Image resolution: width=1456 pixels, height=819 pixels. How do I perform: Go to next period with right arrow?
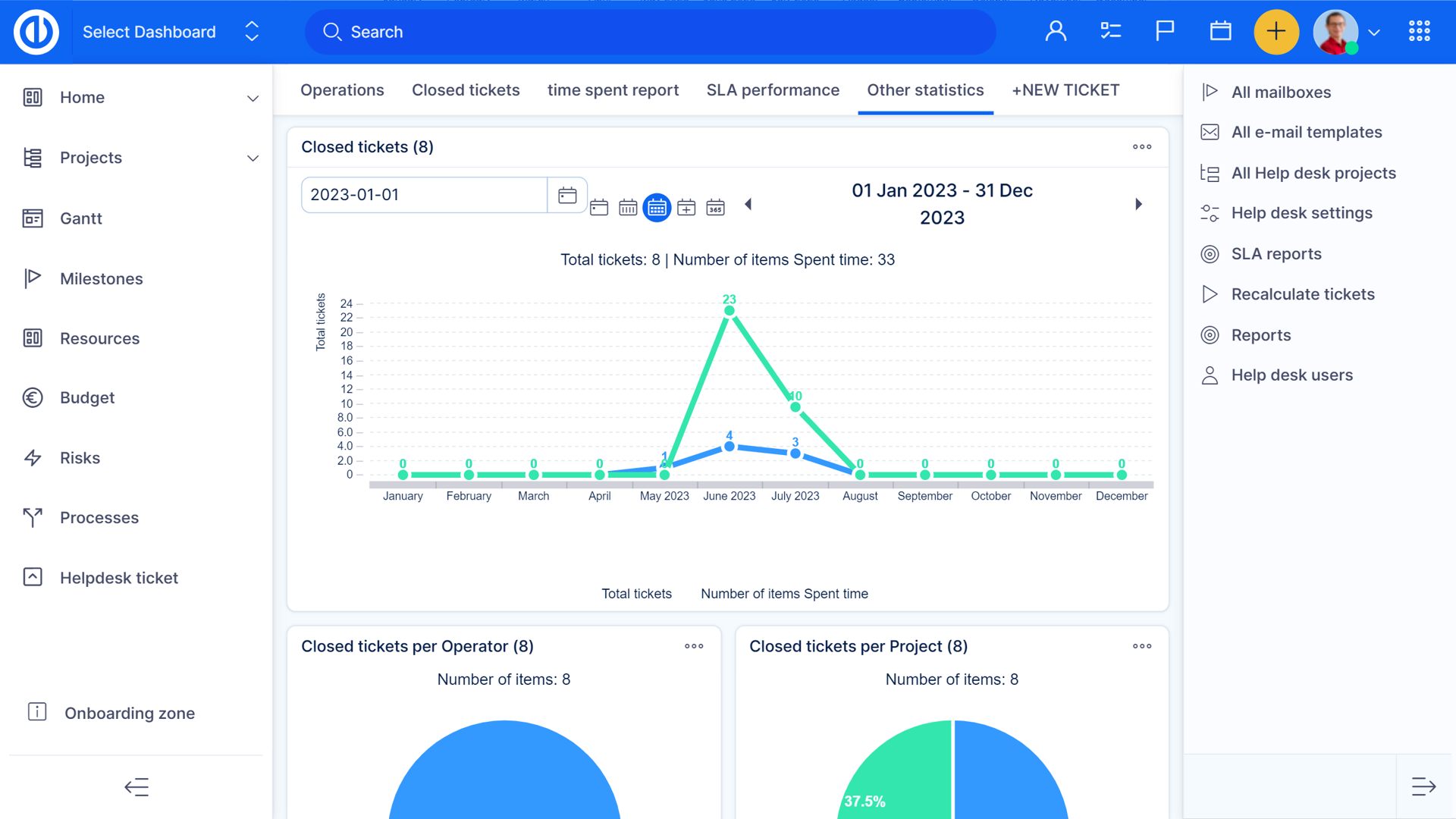coord(1138,204)
